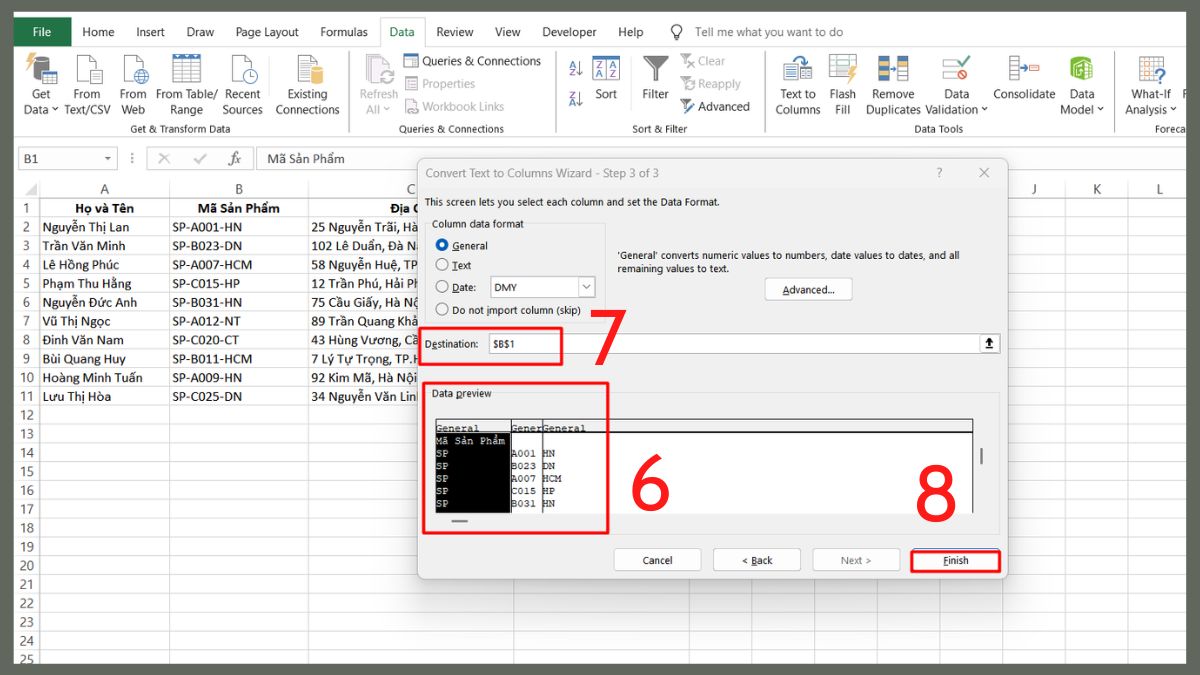
Task: Click the Finish button
Action: pyautogui.click(x=955, y=560)
